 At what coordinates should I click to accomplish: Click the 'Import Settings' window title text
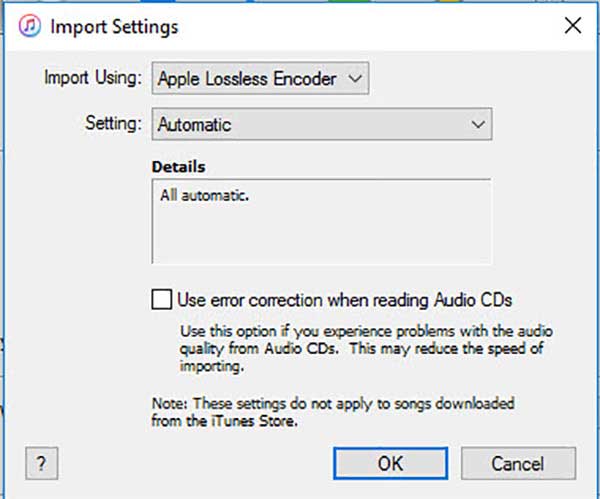pyautogui.click(x=113, y=27)
